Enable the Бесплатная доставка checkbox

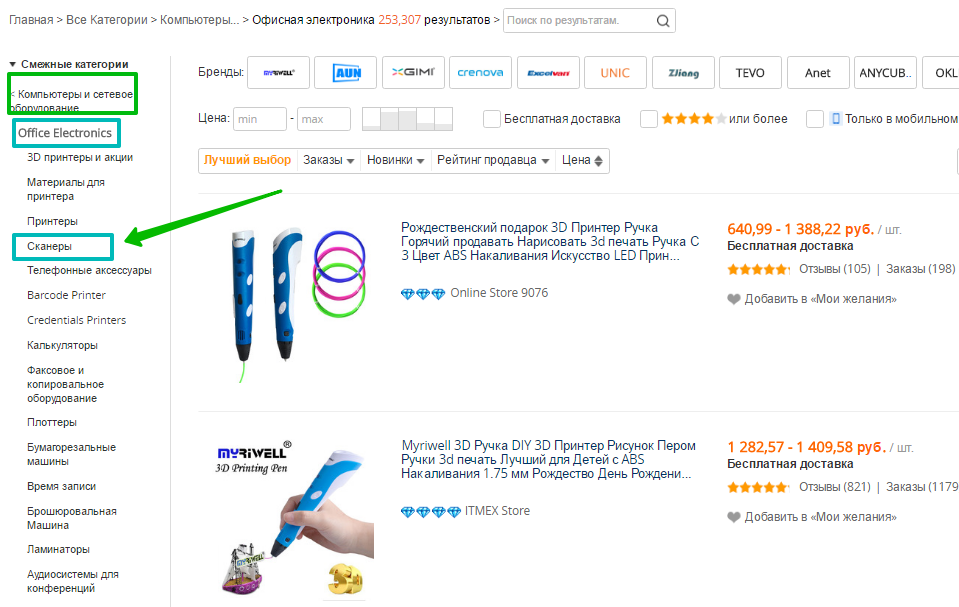(492, 119)
